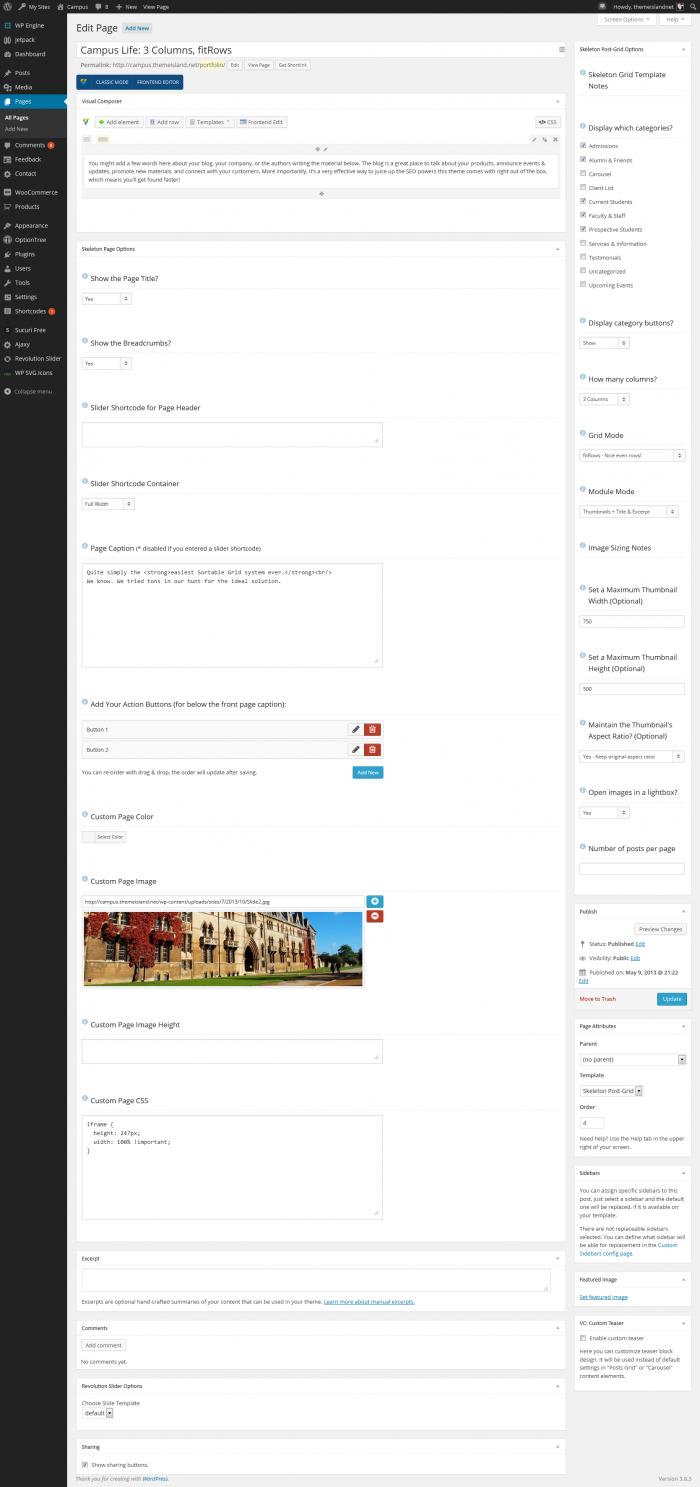Click the WordPress logo in the admin bar
The height and width of the screenshot is (1487, 700).
tap(8, 6)
